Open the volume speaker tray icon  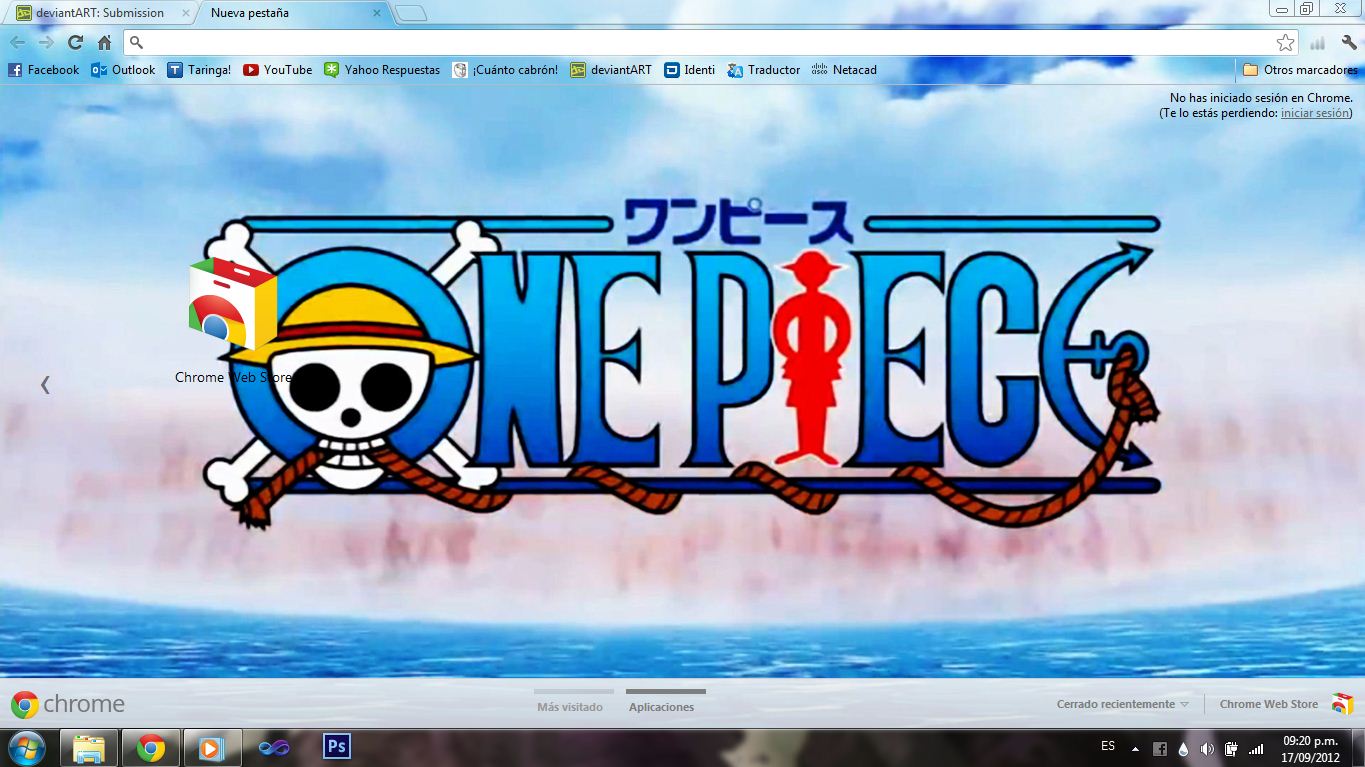[1207, 748]
